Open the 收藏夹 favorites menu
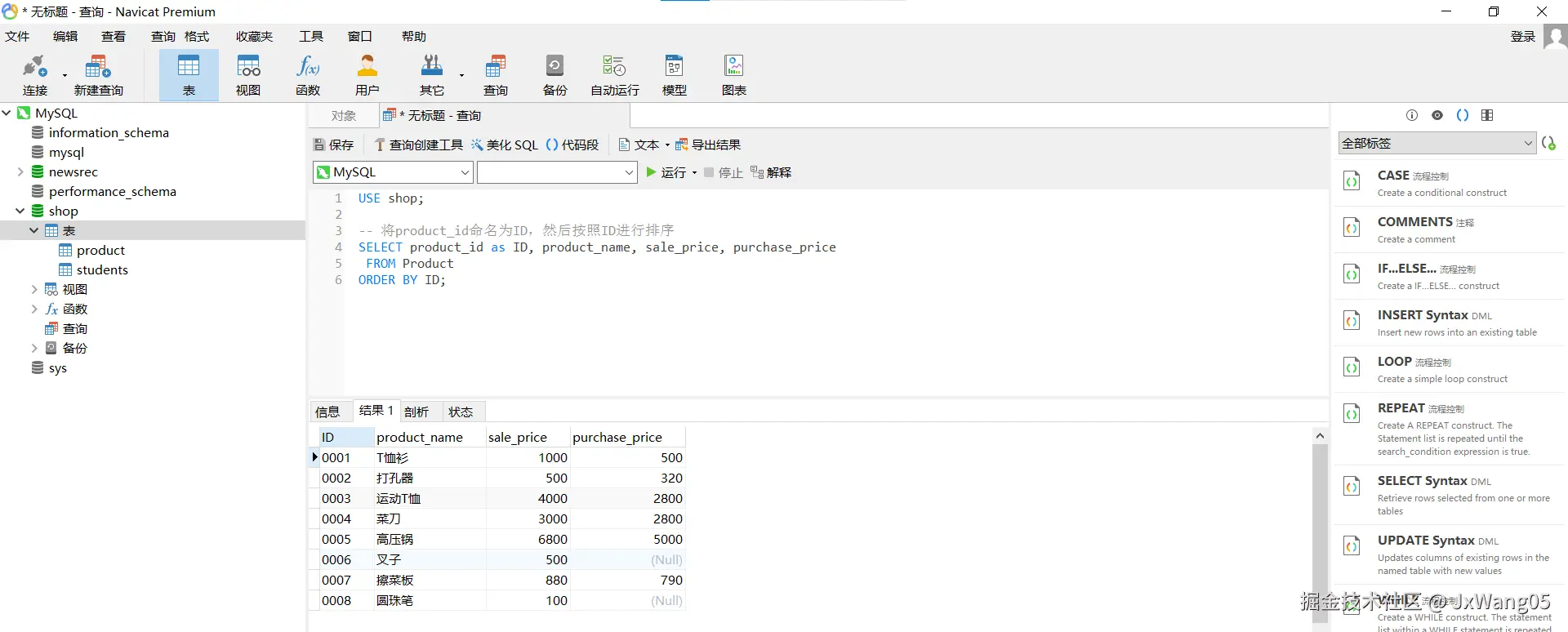The height and width of the screenshot is (632, 1568). (x=254, y=37)
